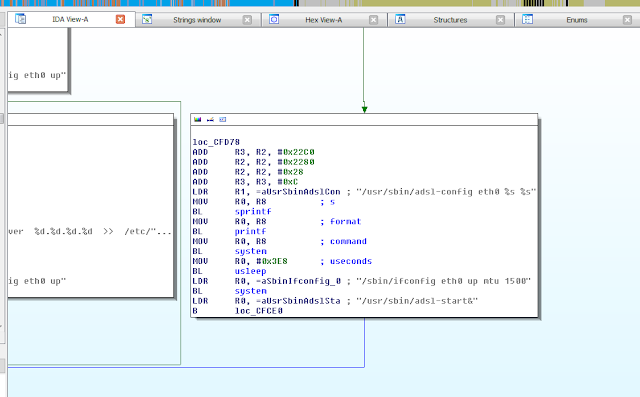Click node group icon in loc_CFD78 header
The image size is (640, 397).
click(x=222, y=120)
